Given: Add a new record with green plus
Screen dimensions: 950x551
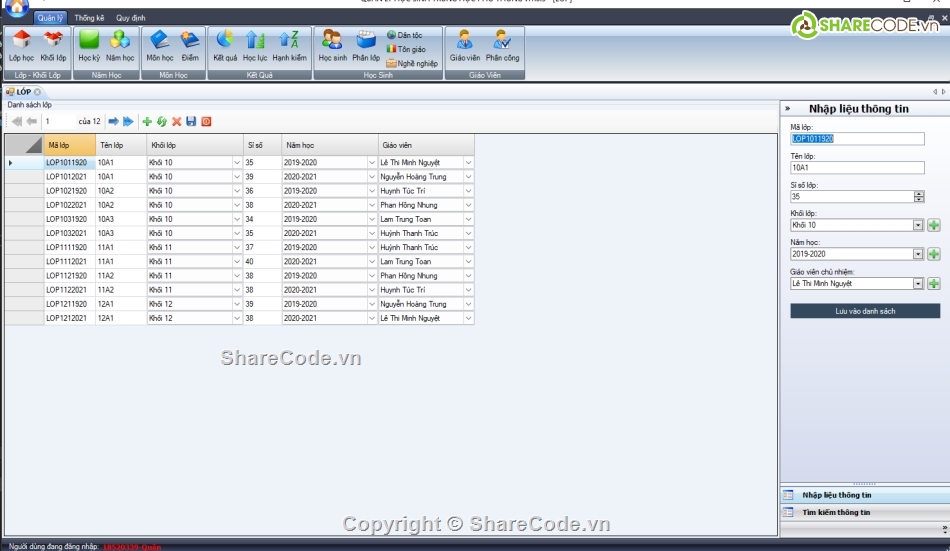Looking at the screenshot, I should 147,121.
